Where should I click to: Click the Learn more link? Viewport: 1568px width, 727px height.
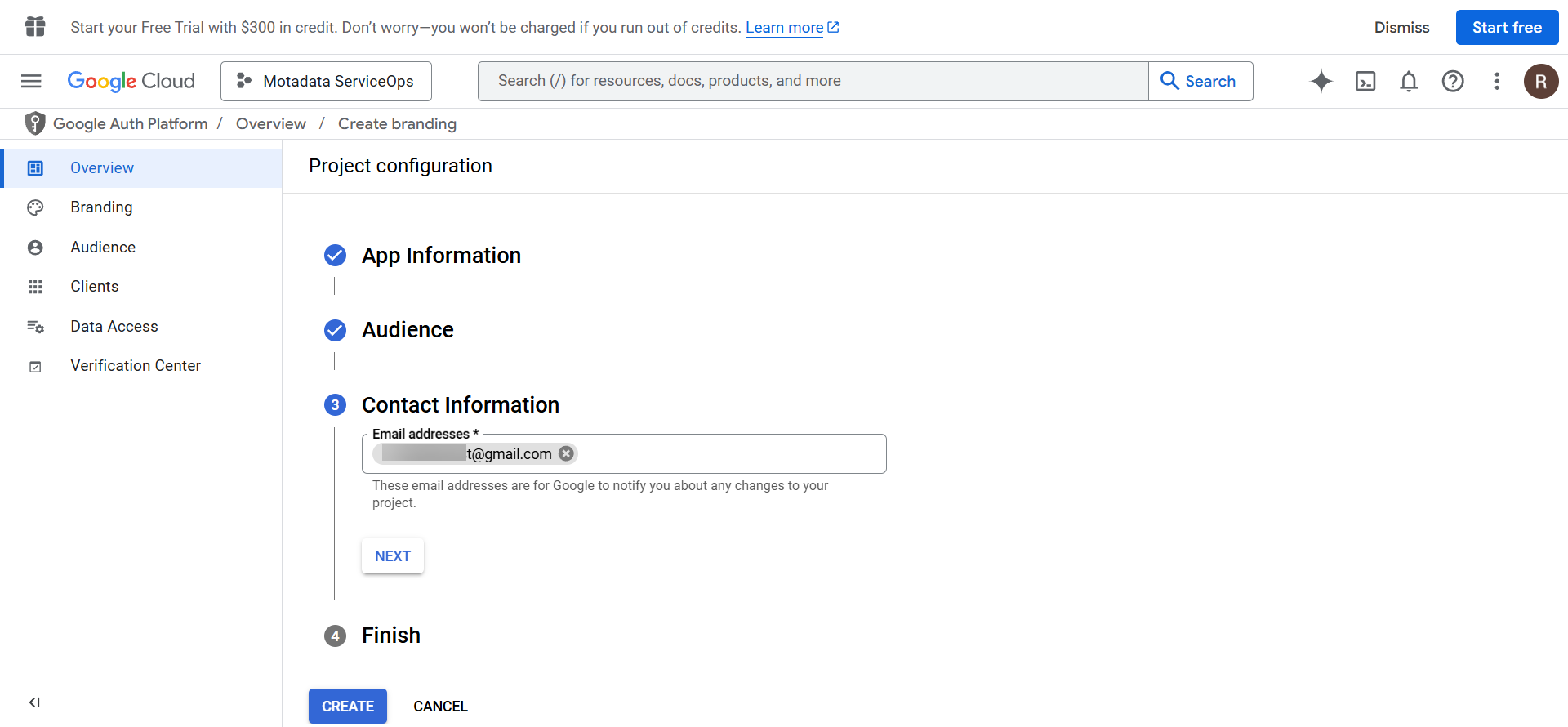784,28
